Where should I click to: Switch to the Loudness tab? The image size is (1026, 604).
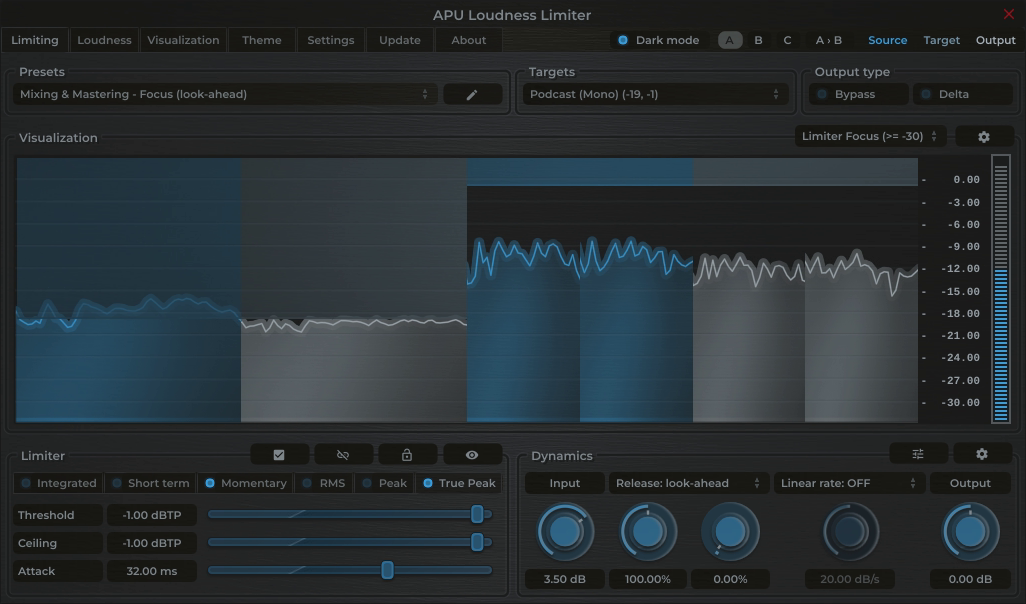(104, 40)
